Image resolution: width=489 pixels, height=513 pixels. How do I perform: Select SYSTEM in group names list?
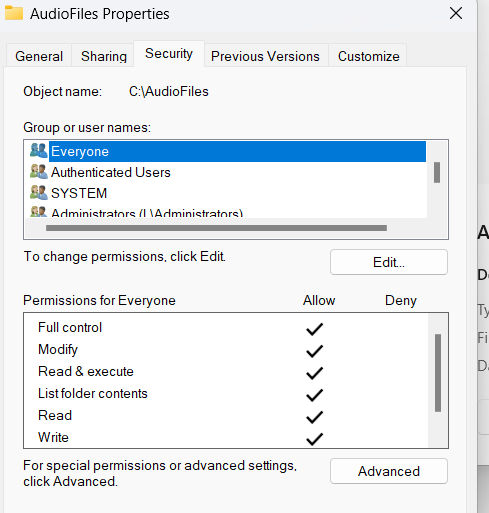tap(79, 193)
